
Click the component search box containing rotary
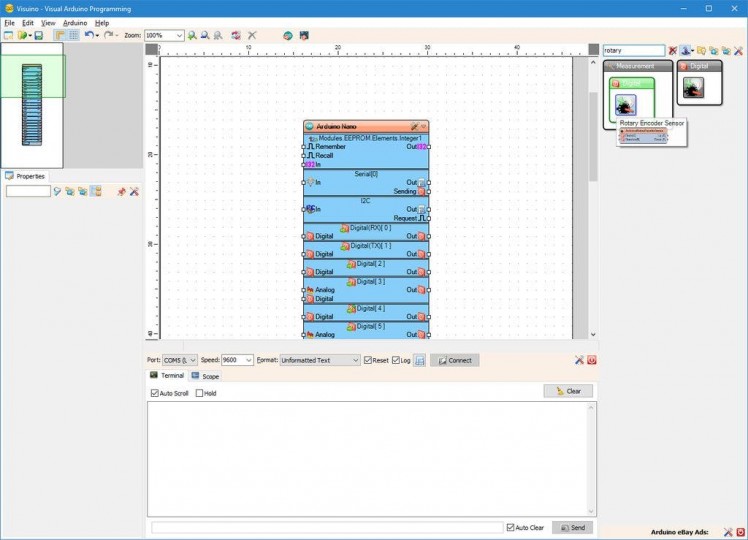[x=633, y=50]
